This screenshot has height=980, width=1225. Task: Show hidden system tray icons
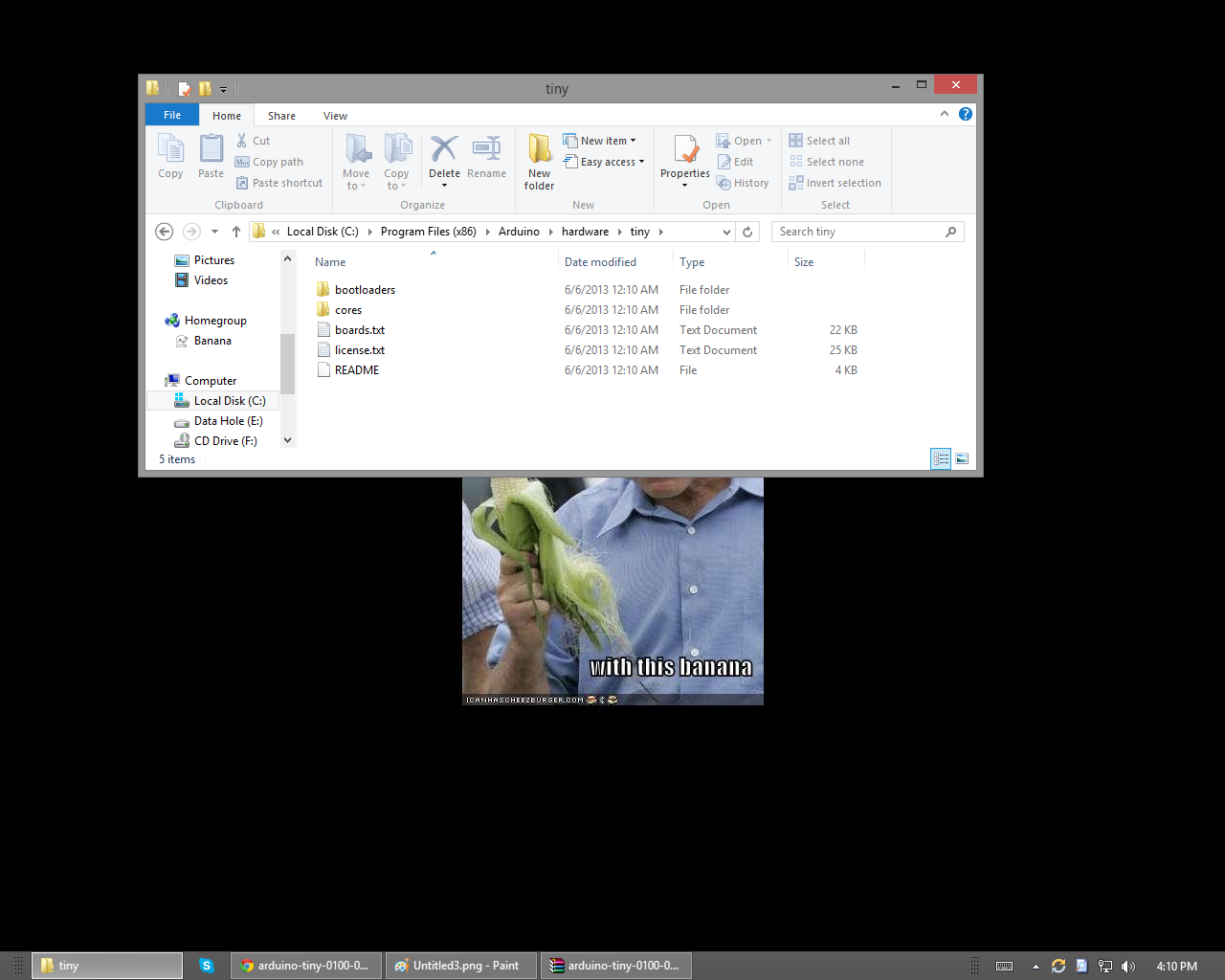(1036, 967)
